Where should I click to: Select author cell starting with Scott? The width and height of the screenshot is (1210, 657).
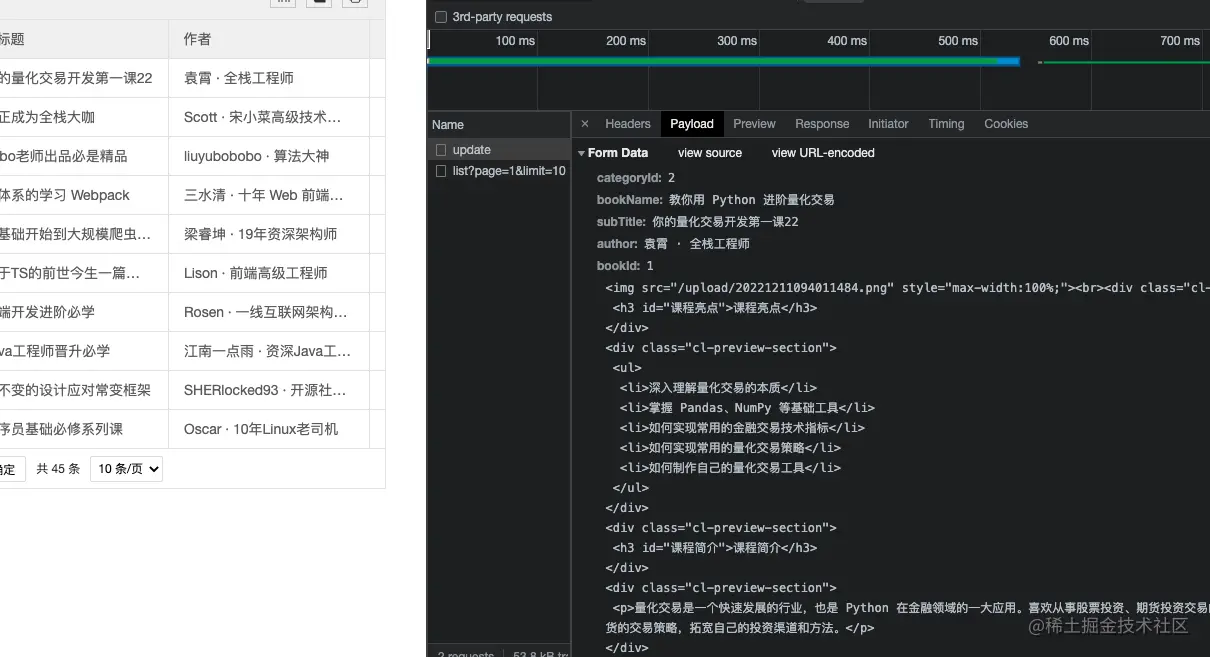coord(269,117)
